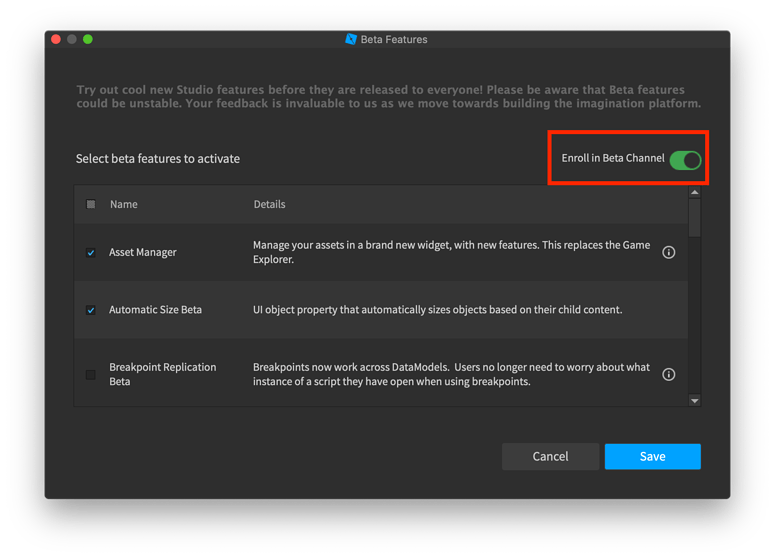
Task: Uncheck the Asset Manager checkbox
Action: [91, 253]
